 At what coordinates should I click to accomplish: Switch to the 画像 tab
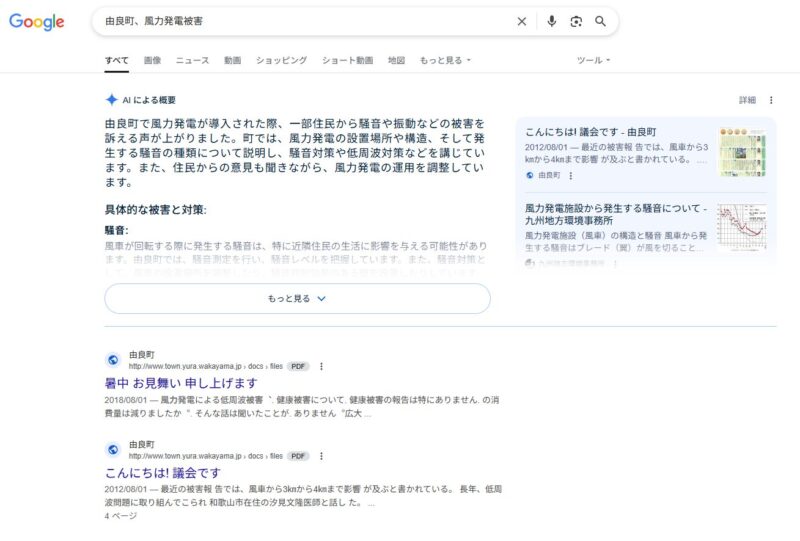[x=152, y=60]
